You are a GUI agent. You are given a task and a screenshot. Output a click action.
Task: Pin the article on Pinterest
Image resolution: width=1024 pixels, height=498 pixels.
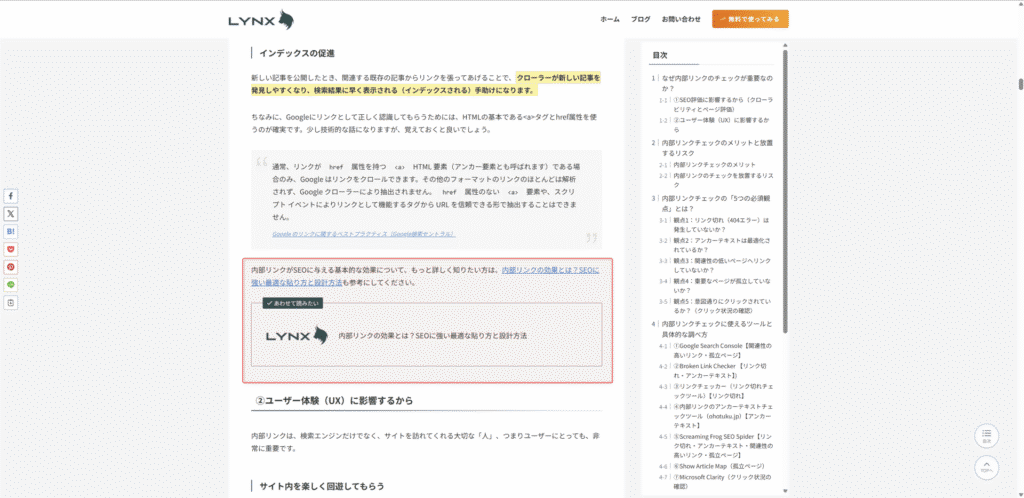[11, 267]
